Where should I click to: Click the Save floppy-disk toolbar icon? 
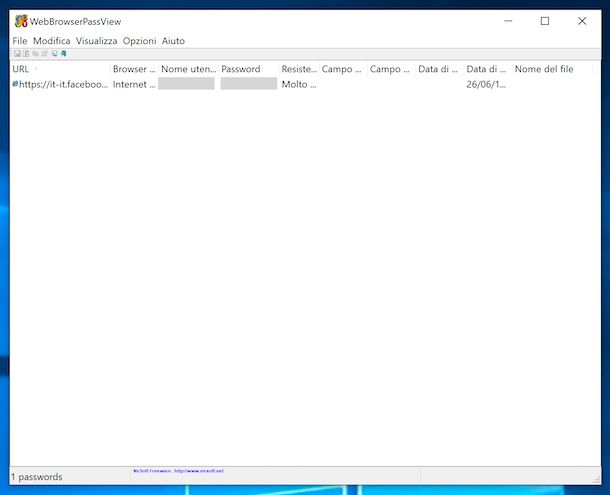coord(17,54)
